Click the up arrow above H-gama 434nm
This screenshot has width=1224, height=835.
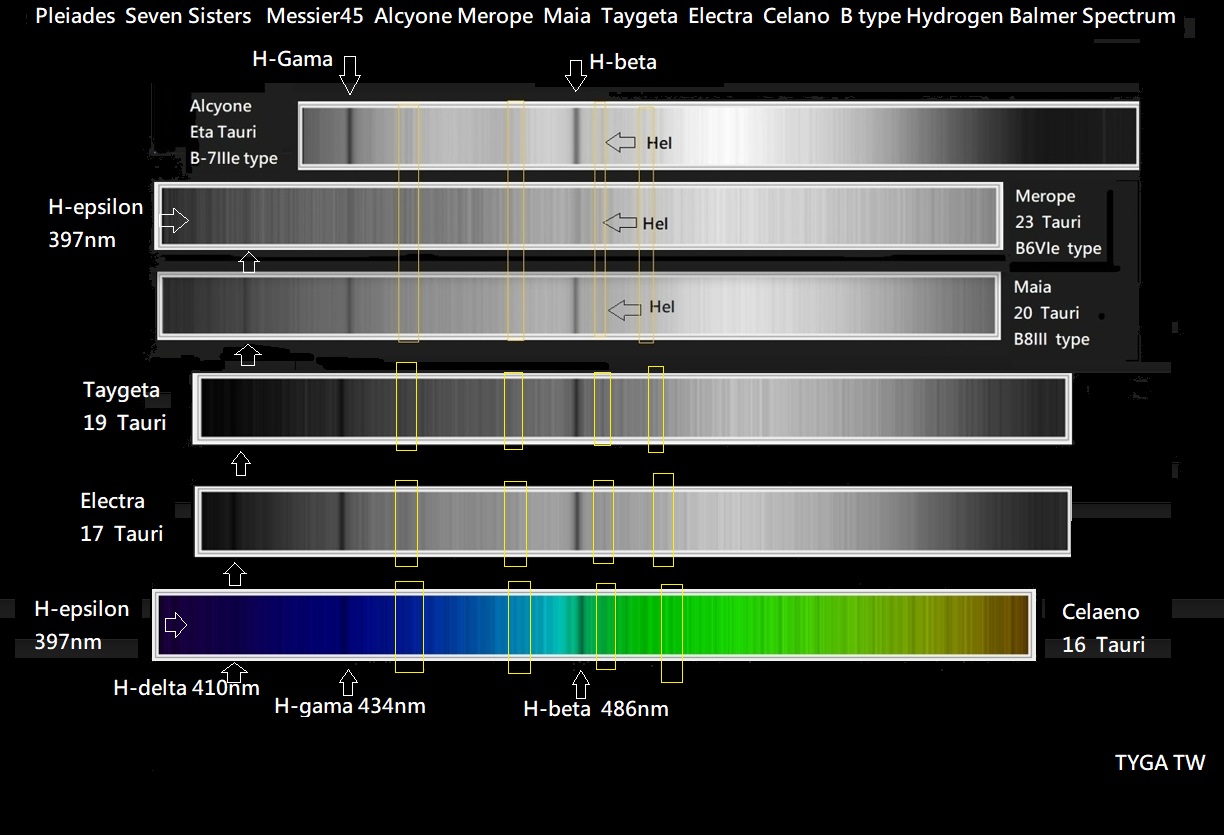click(348, 682)
